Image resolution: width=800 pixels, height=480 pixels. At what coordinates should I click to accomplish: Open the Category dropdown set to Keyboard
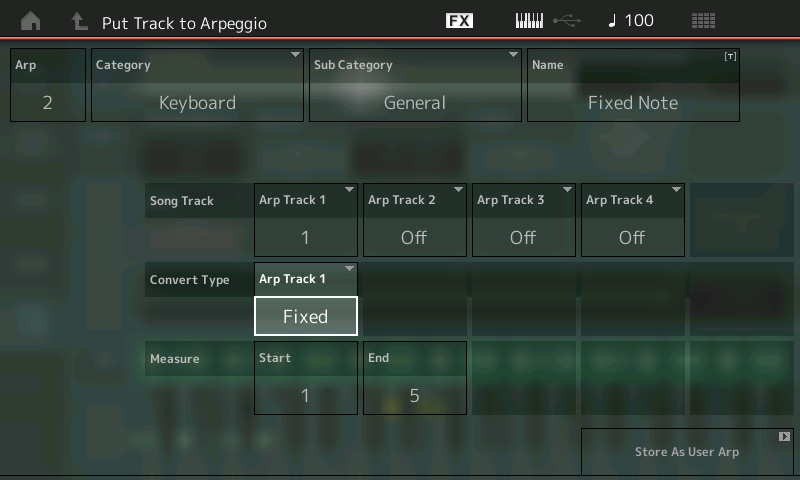point(197,85)
